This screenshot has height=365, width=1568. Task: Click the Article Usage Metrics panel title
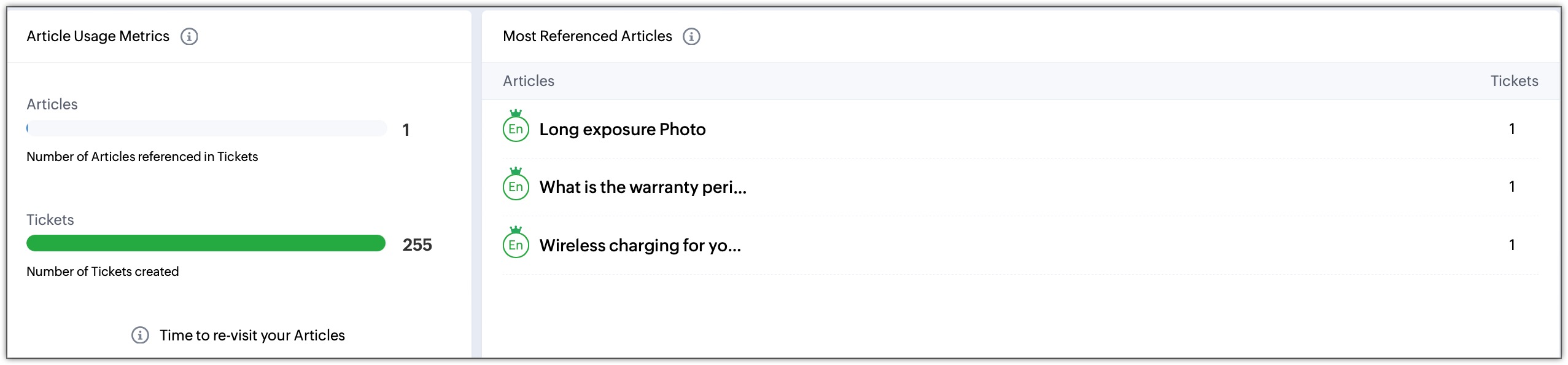(x=98, y=37)
